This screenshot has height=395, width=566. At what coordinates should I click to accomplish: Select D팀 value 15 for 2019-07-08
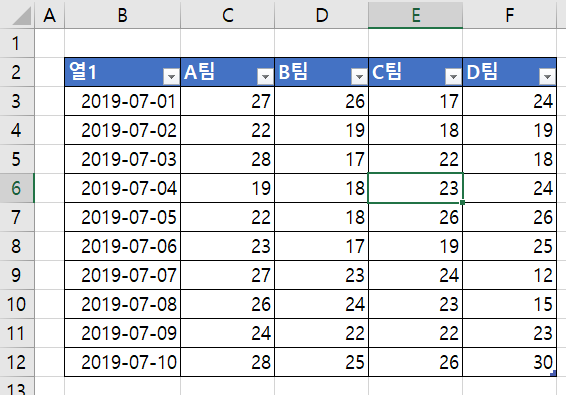tap(509, 304)
